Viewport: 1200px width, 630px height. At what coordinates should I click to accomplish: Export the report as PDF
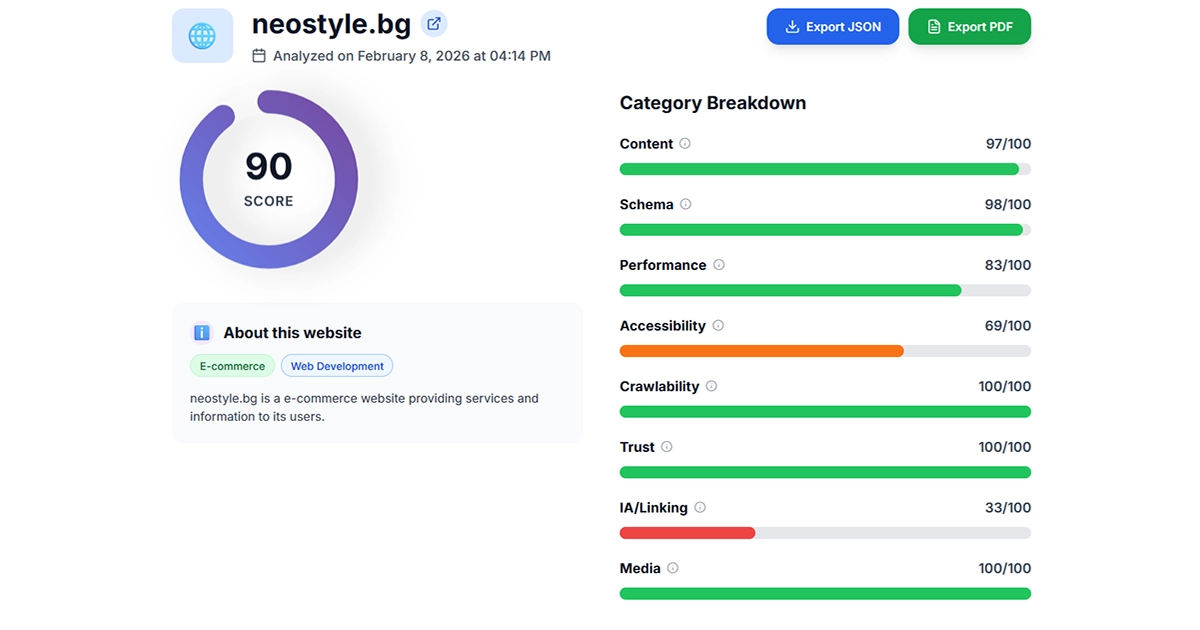[x=969, y=27]
